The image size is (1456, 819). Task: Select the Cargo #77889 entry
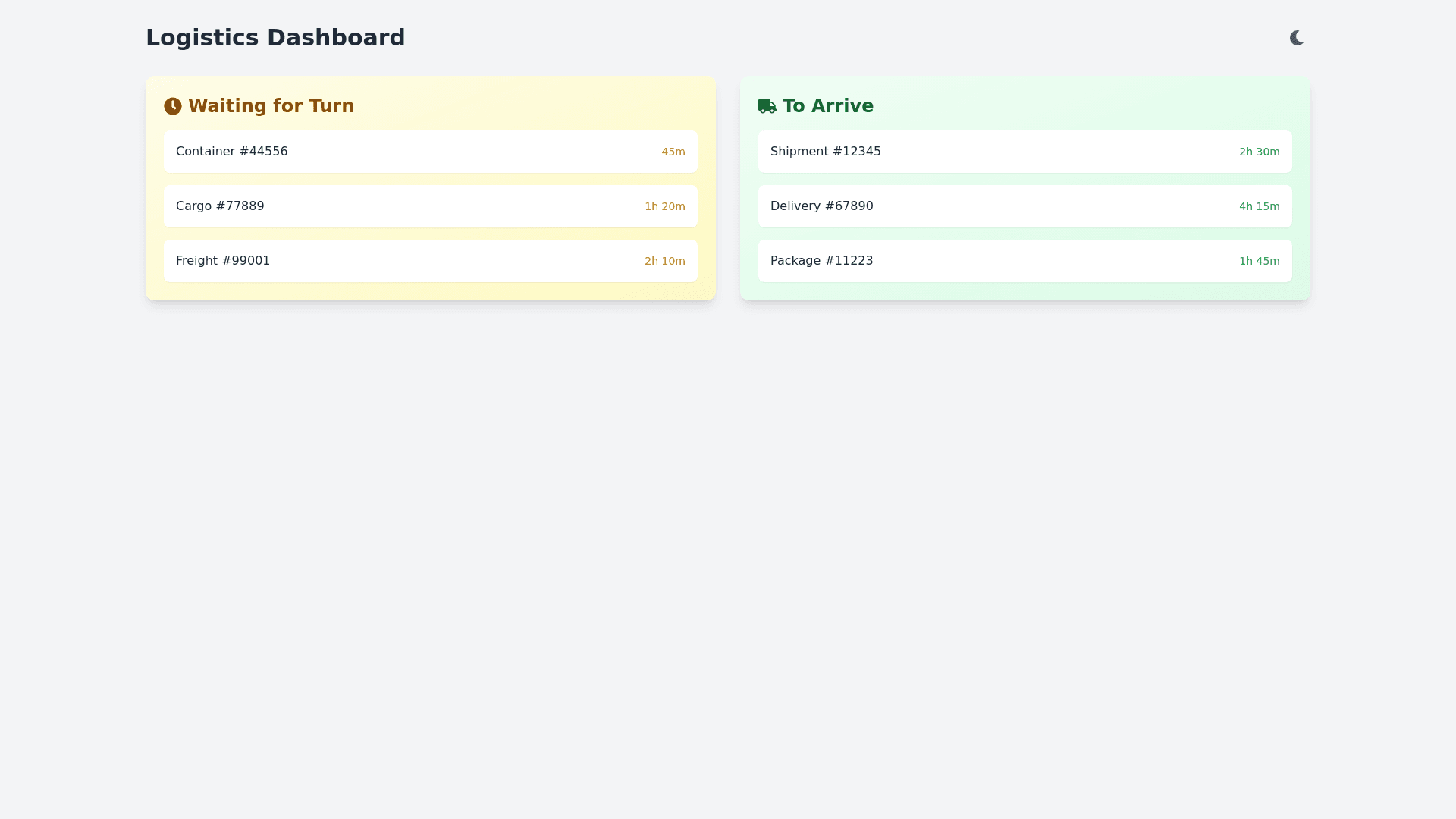click(430, 206)
